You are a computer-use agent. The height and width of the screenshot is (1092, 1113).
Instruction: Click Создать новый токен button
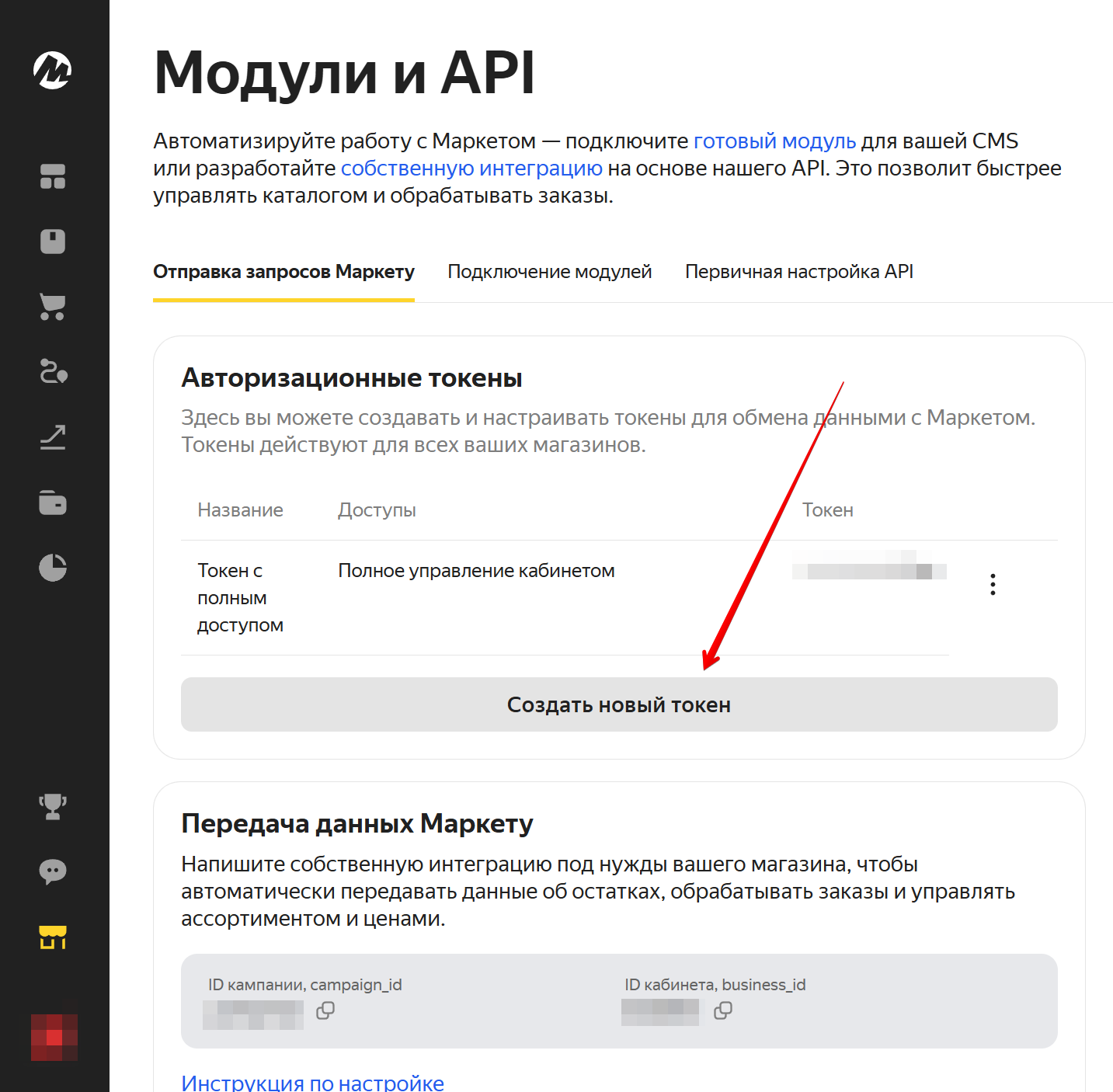click(x=619, y=704)
